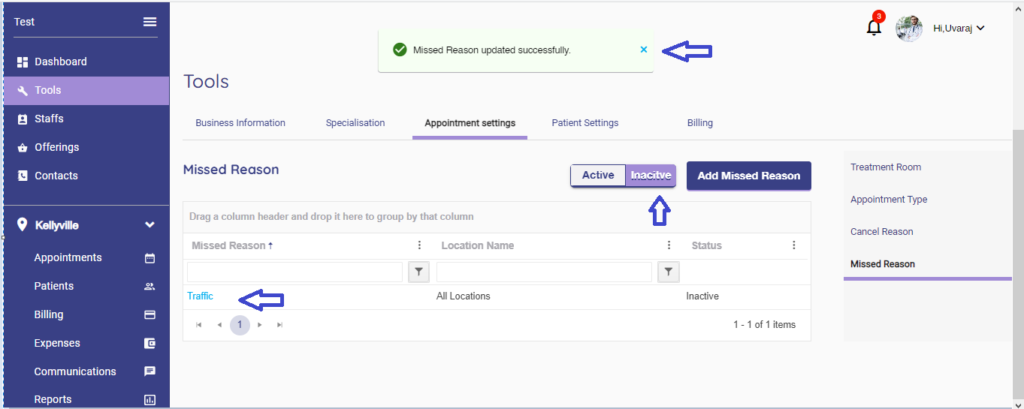
Task: Collapse the Kellyville location section
Action: [150, 225]
